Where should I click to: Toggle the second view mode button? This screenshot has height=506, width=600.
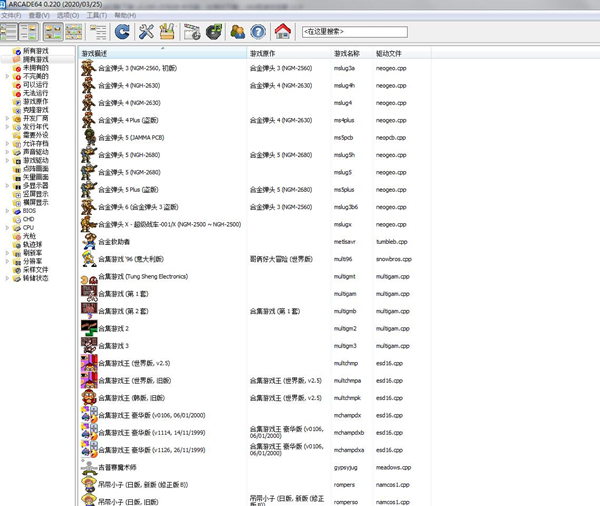[33, 32]
